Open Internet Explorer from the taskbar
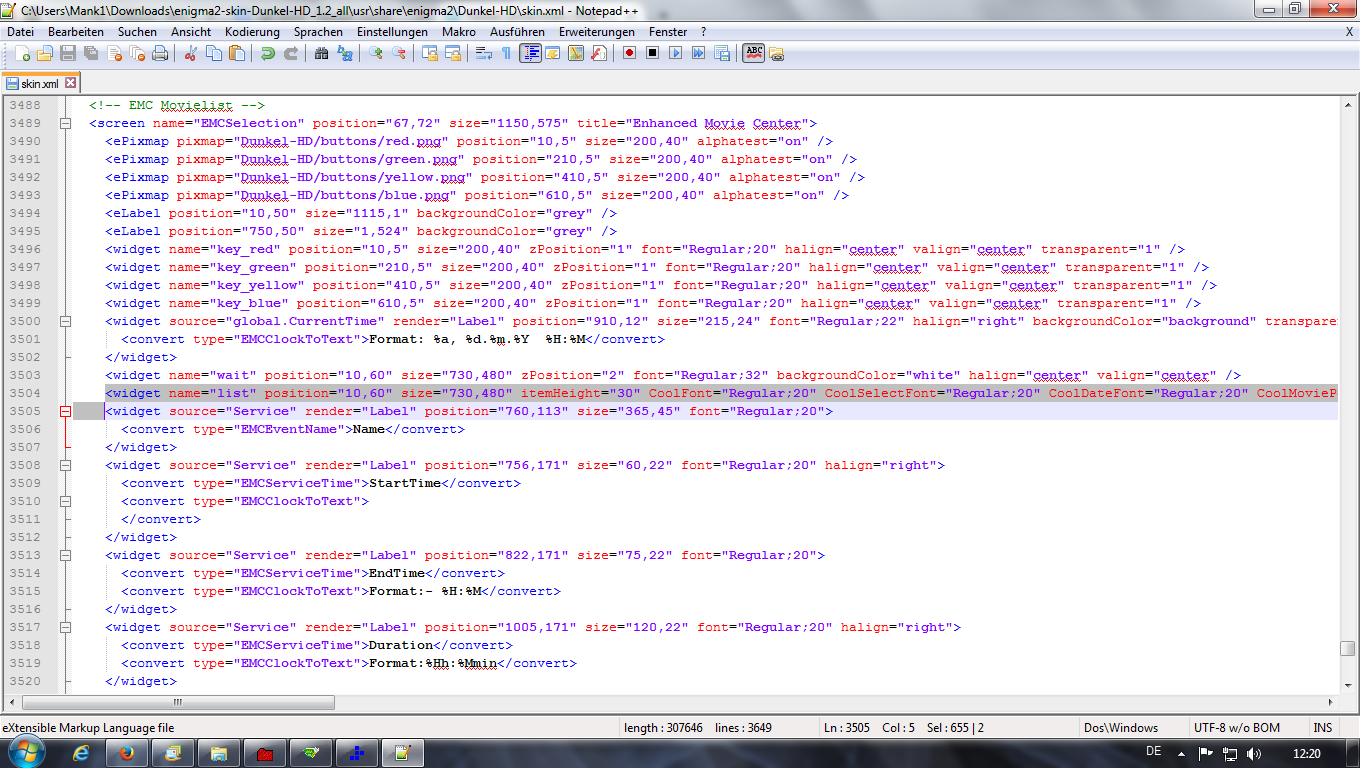 [x=82, y=753]
